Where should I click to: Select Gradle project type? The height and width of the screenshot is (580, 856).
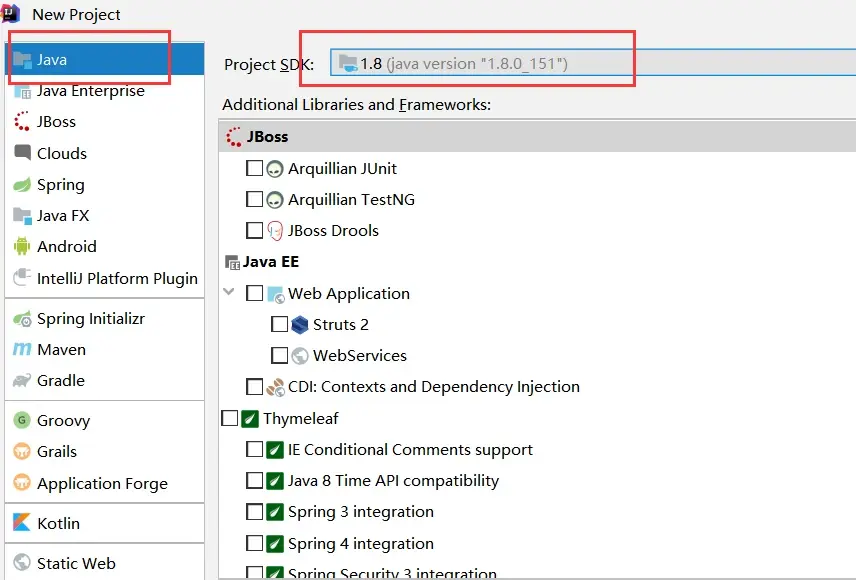[105, 381]
